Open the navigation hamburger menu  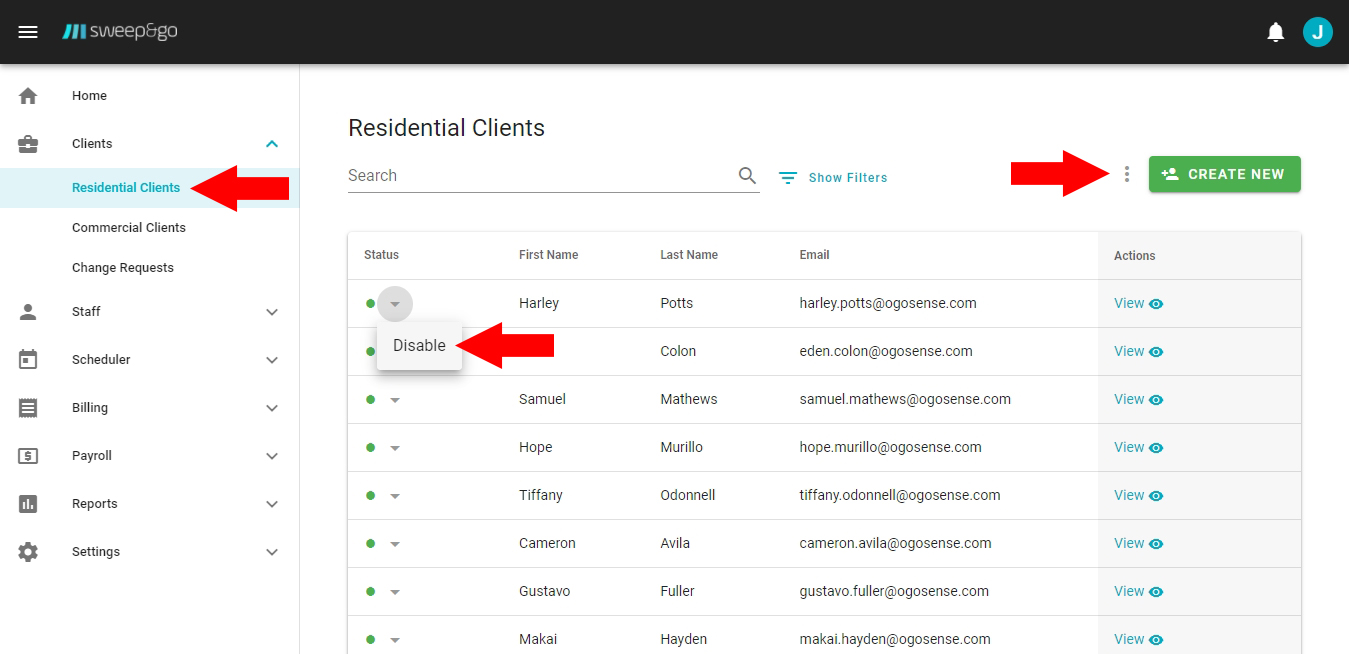pos(28,31)
